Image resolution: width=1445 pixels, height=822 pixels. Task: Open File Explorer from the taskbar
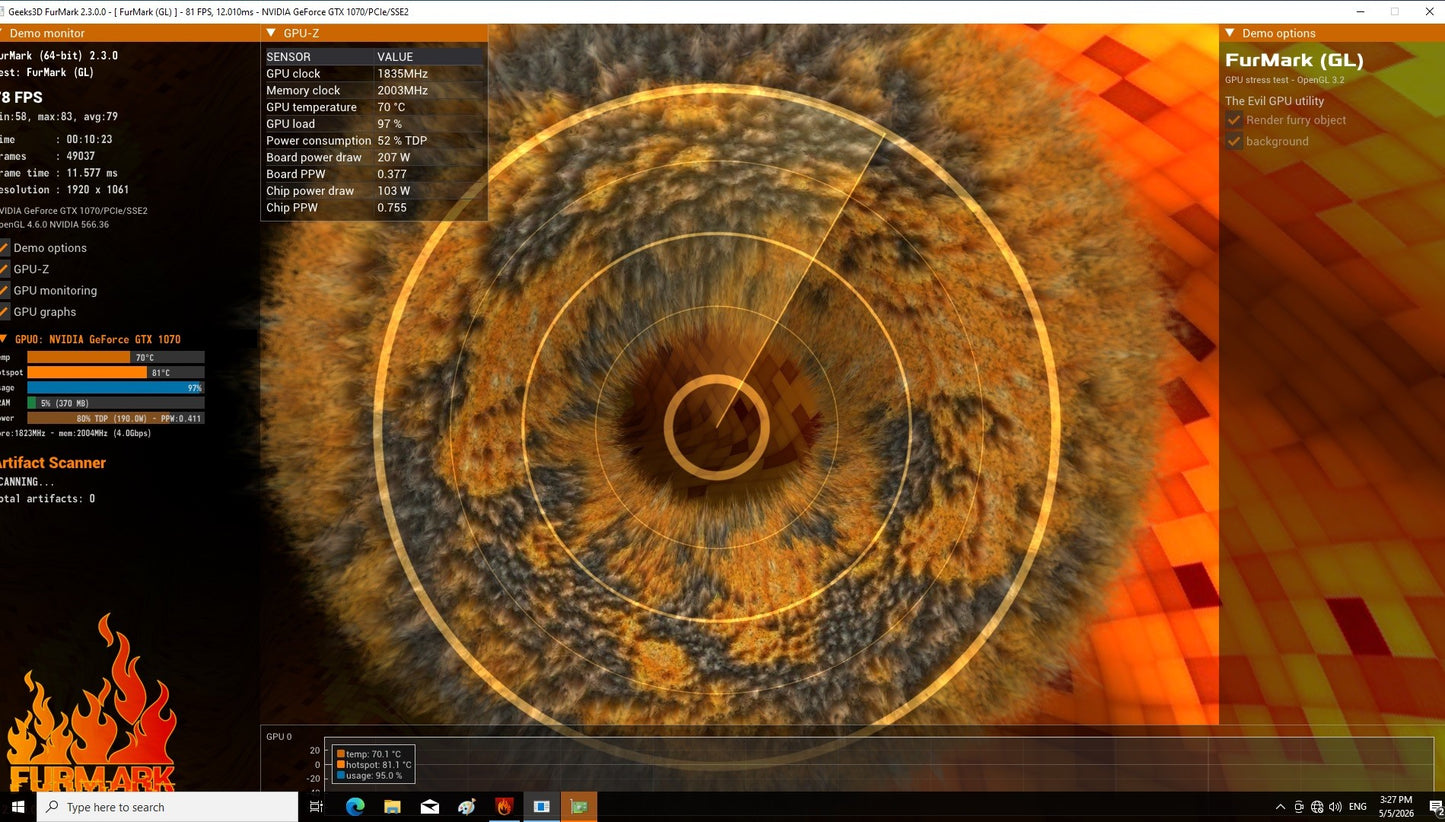392,807
